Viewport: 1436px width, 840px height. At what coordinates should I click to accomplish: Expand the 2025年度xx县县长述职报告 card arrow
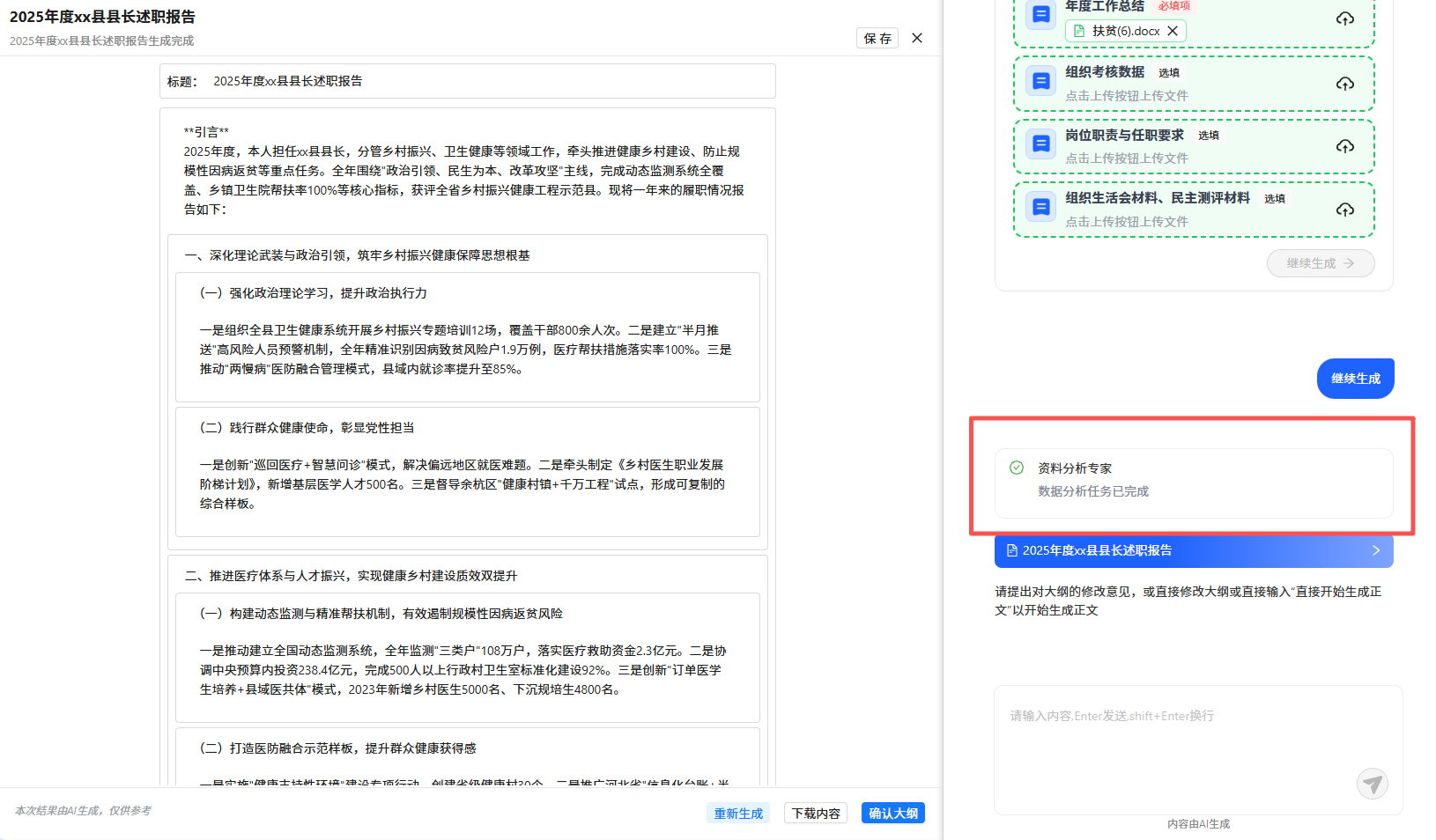click(x=1376, y=550)
